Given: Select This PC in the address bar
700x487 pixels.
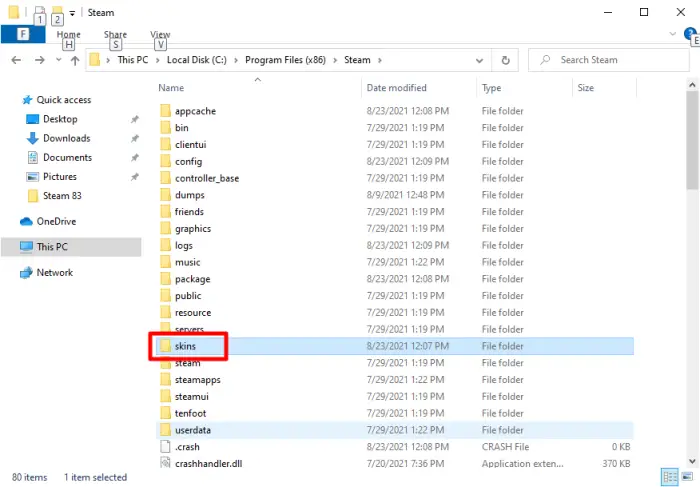Looking at the screenshot, I should (x=133, y=60).
